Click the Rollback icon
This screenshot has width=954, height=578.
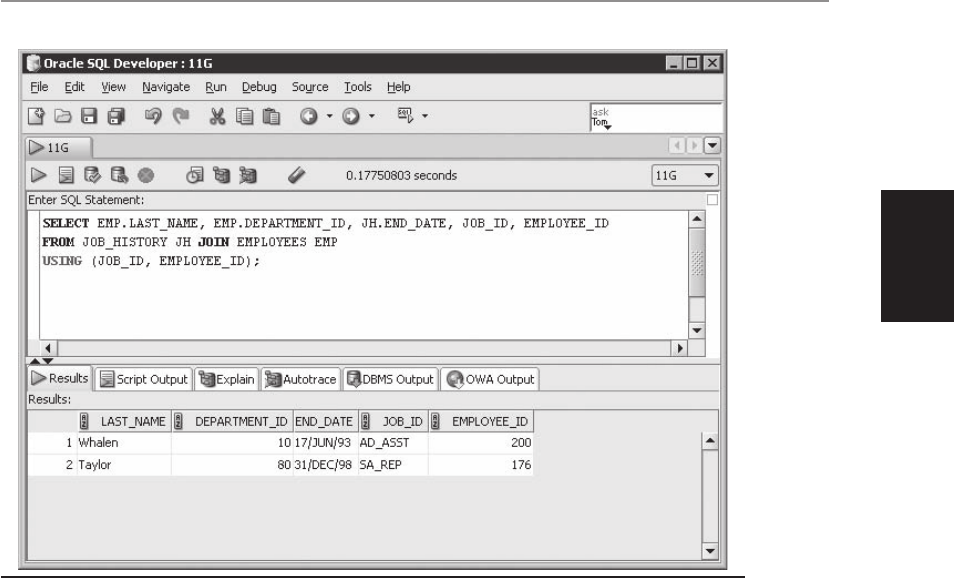tap(119, 175)
